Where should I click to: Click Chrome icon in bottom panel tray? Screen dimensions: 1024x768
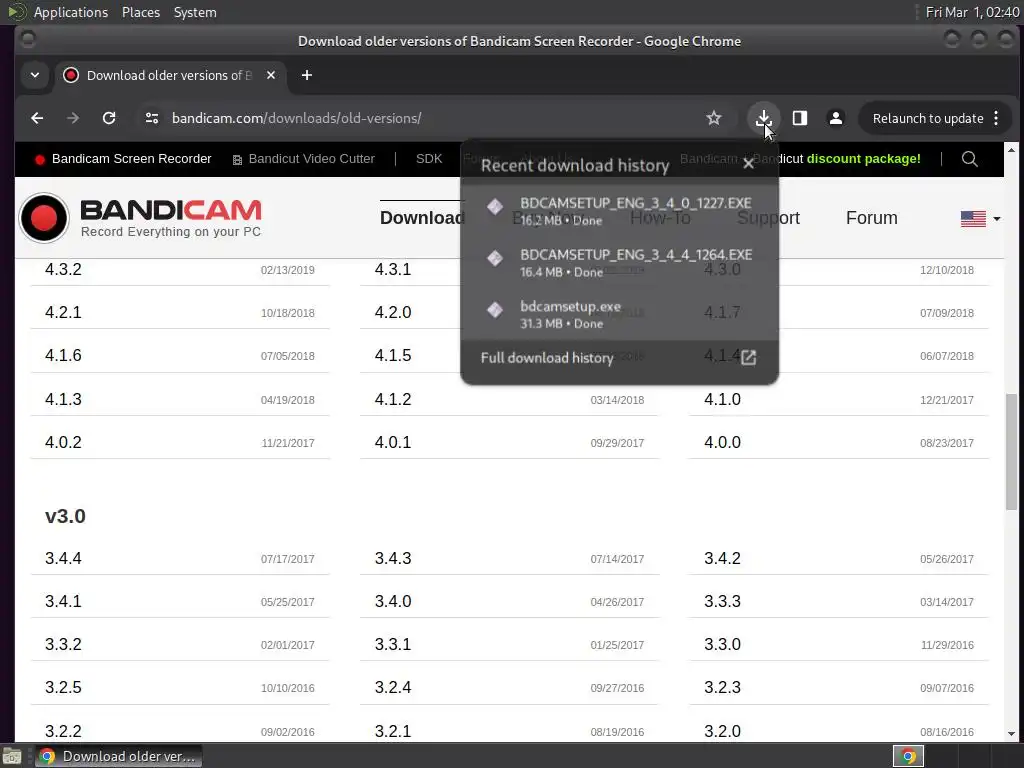(908, 756)
